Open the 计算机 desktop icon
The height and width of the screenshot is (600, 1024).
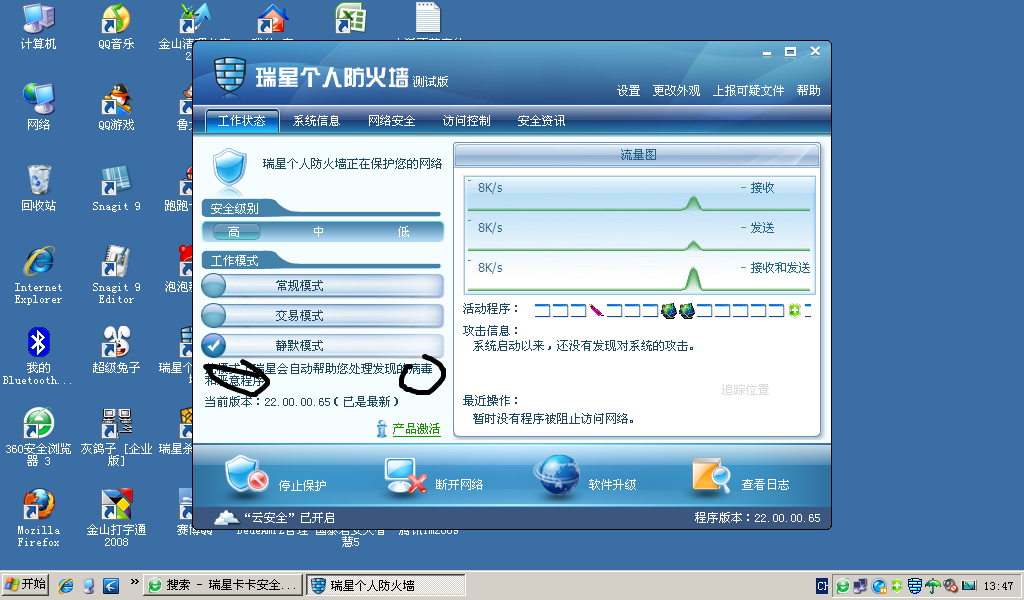tap(38, 27)
